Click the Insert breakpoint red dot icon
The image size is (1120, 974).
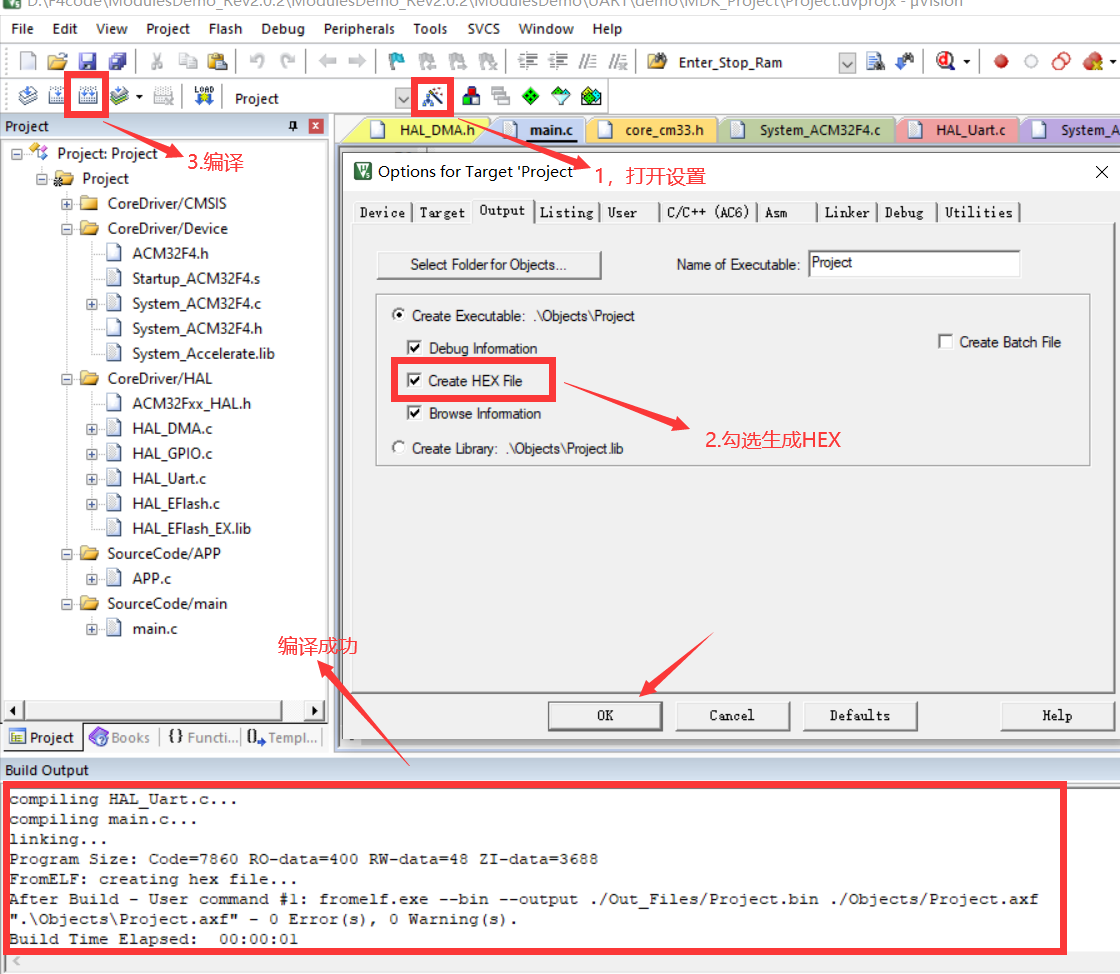pyautogui.click(x=1001, y=62)
